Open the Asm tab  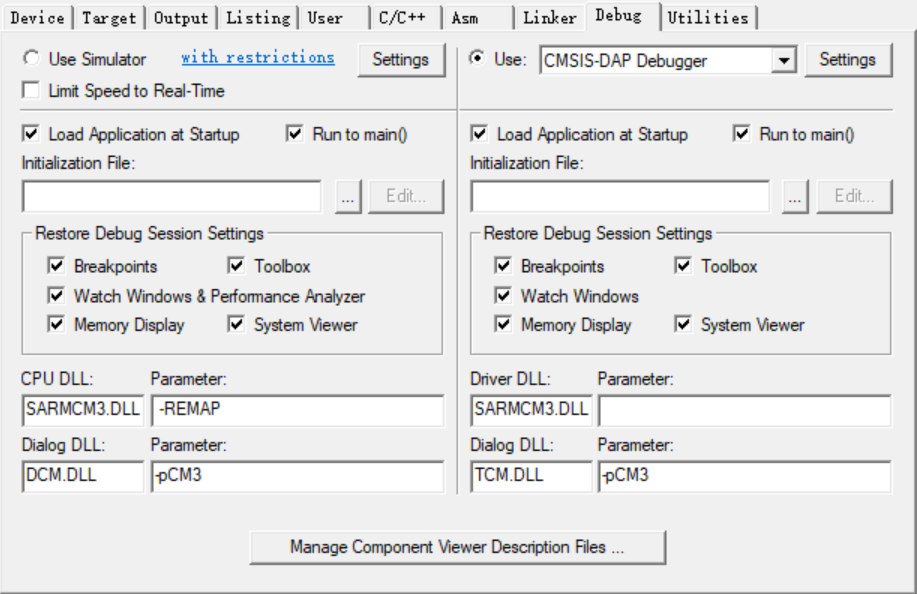478,18
